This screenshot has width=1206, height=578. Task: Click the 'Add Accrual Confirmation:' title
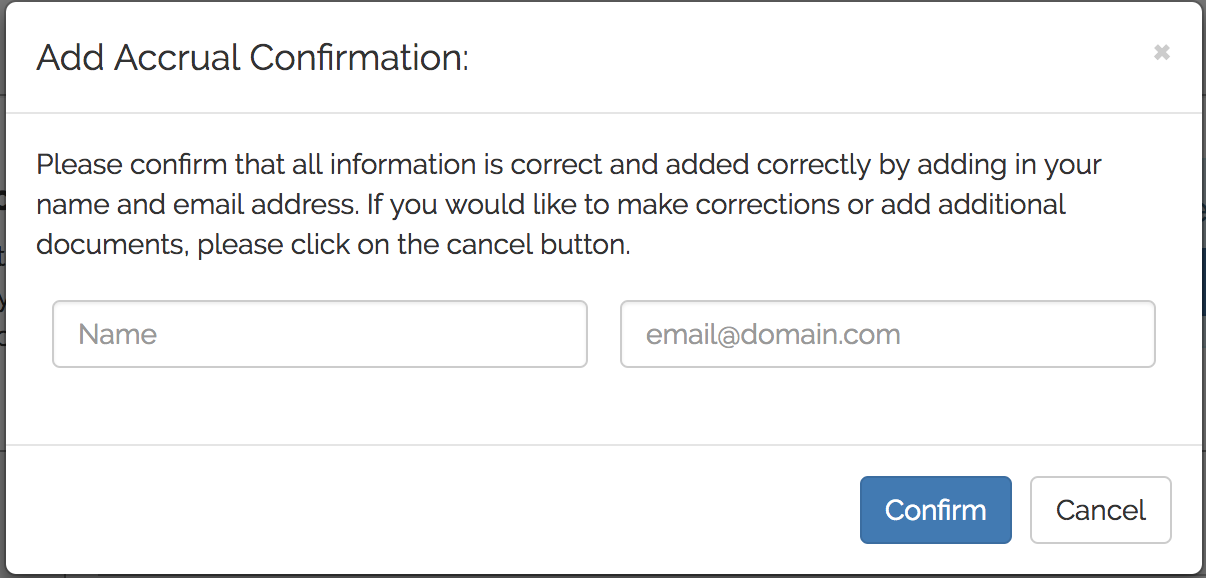pyautogui.click(x=252, y=58)
